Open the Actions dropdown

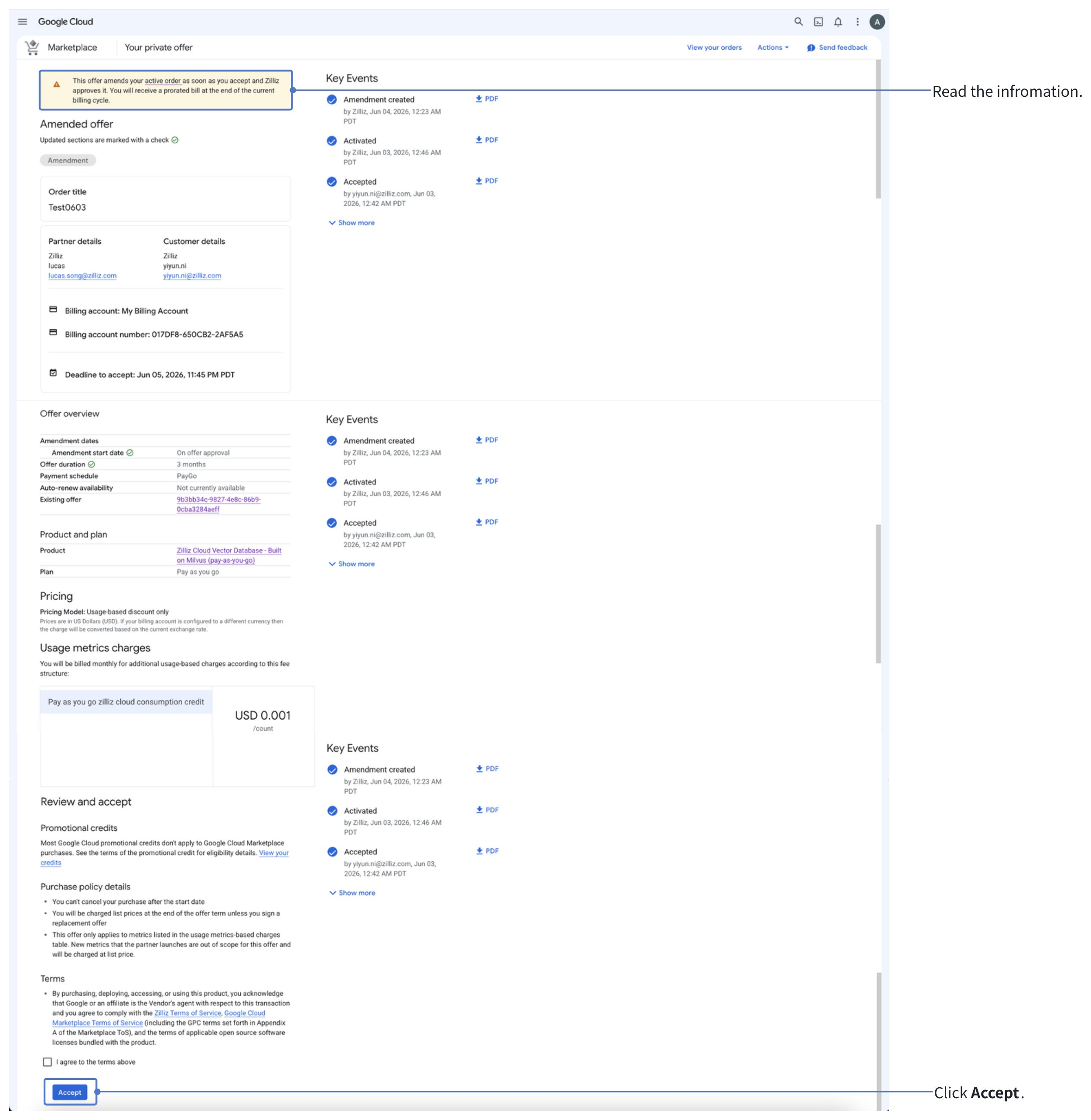coord(772,48)
